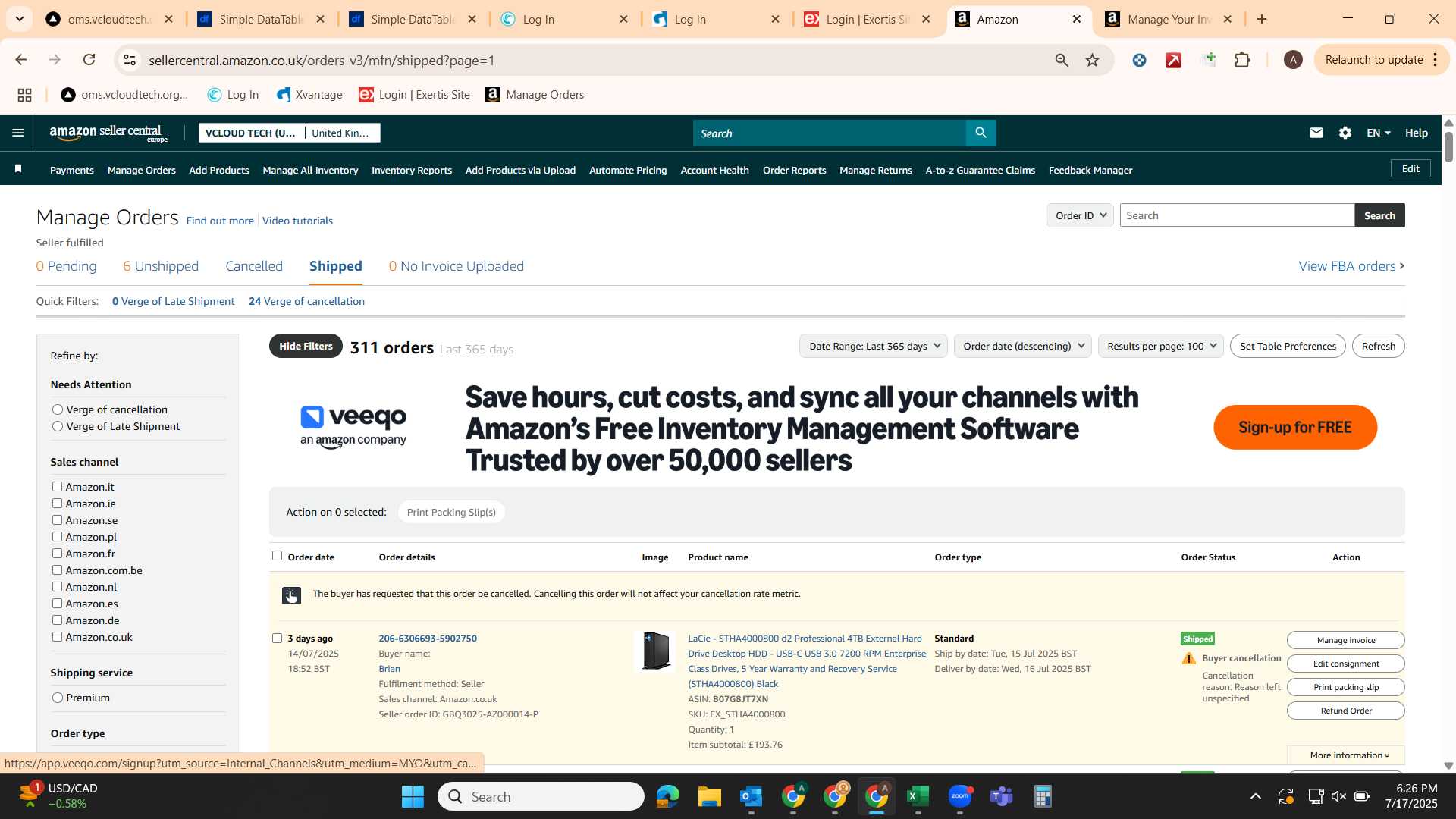Click the Seller Central header search field
This screenshot has width=1456, height=819.
829,133
